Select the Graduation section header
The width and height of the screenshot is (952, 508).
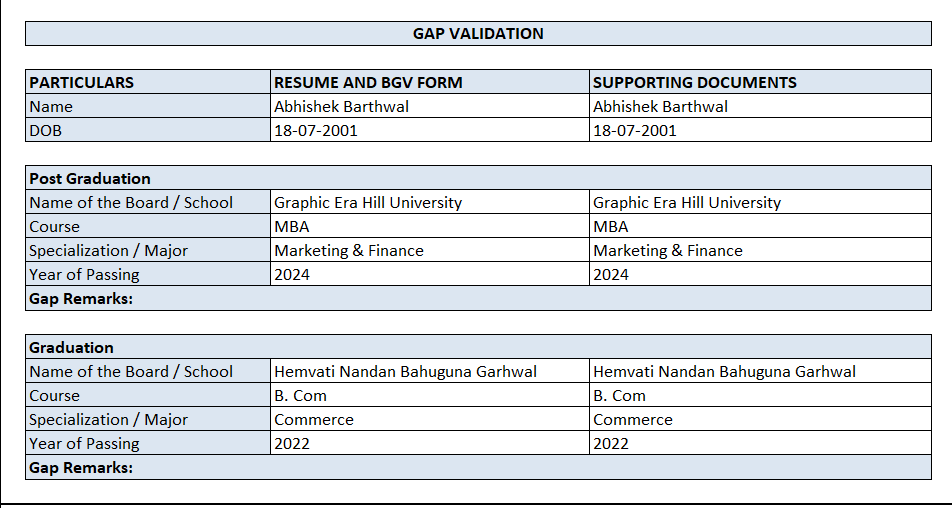click(x=478, y=348)
